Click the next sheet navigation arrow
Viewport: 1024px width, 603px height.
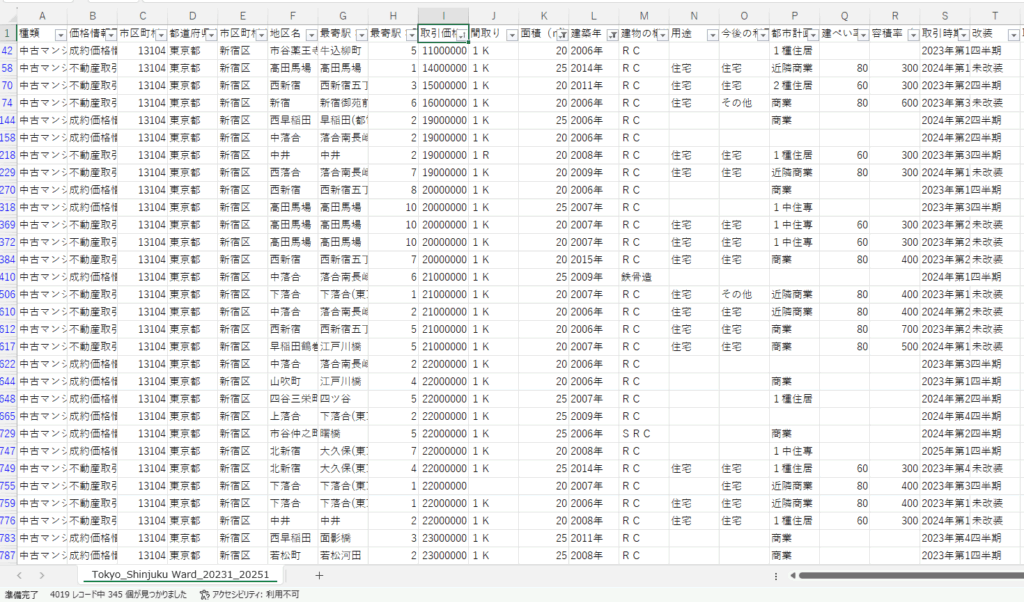click(43, 575)
